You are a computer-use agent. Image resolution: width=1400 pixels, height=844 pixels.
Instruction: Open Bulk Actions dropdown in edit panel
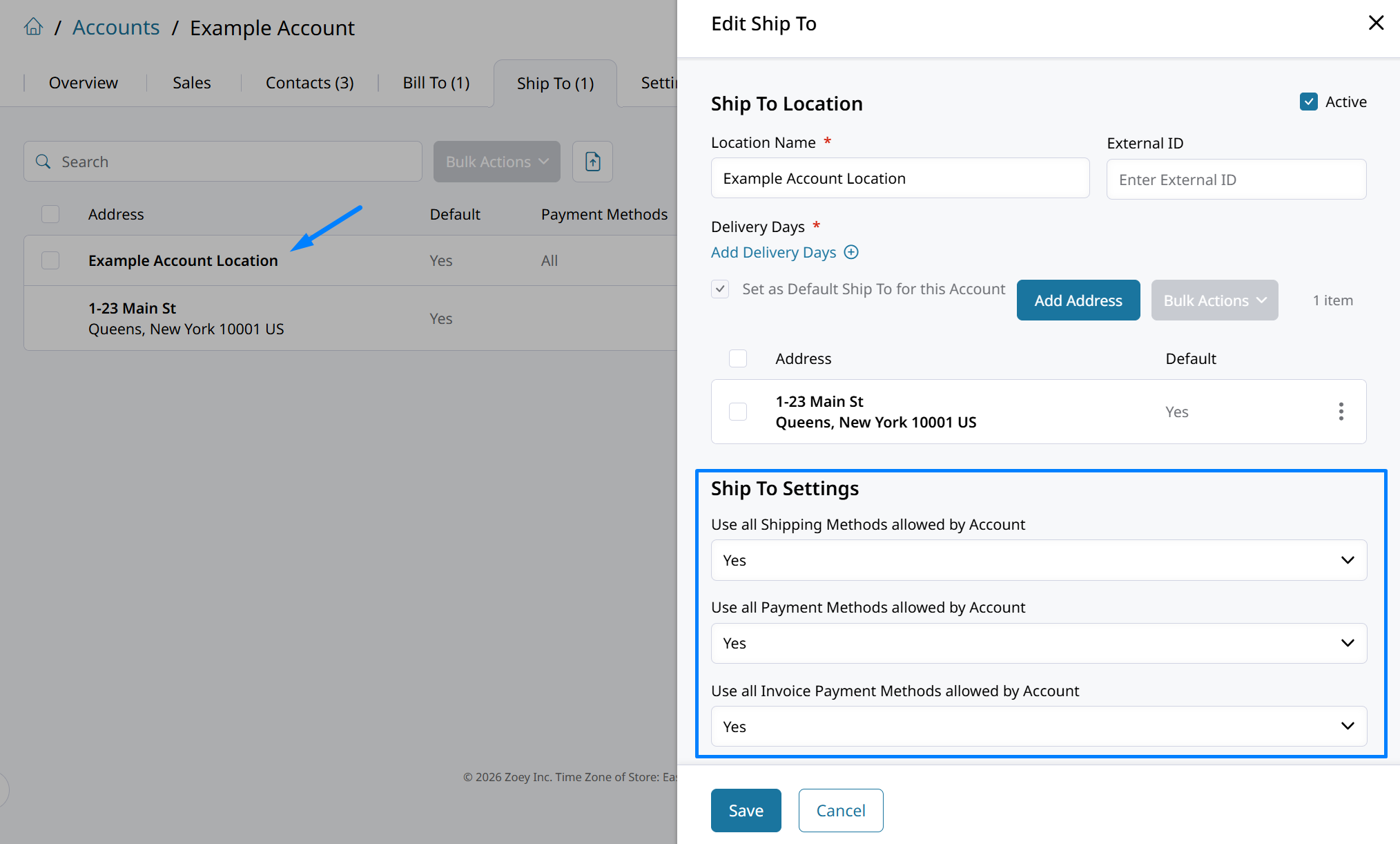click(x=1214, y=300)
